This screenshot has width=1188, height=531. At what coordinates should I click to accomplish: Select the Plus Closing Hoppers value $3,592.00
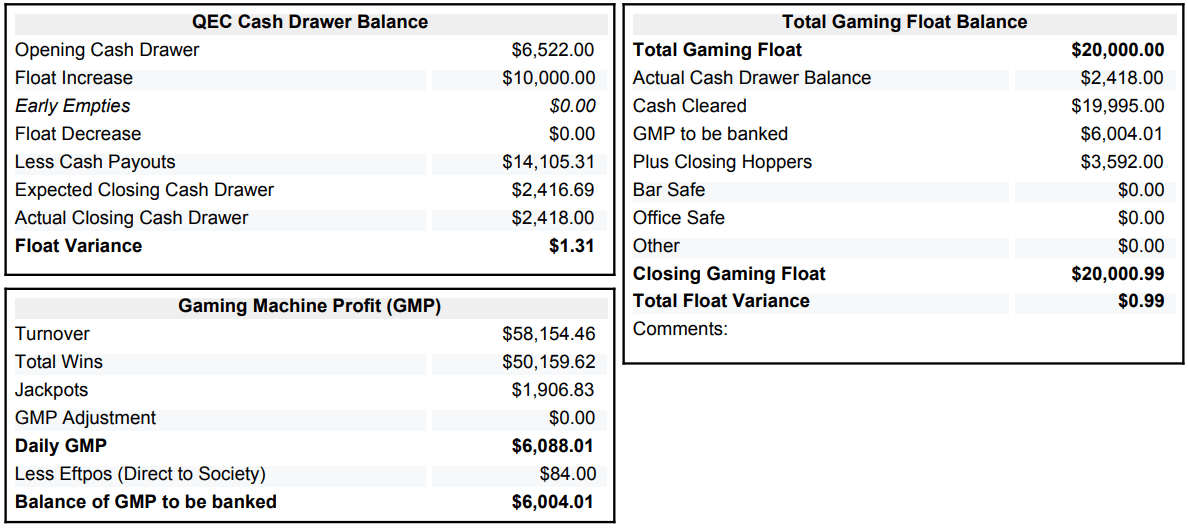coord(1122,162)
